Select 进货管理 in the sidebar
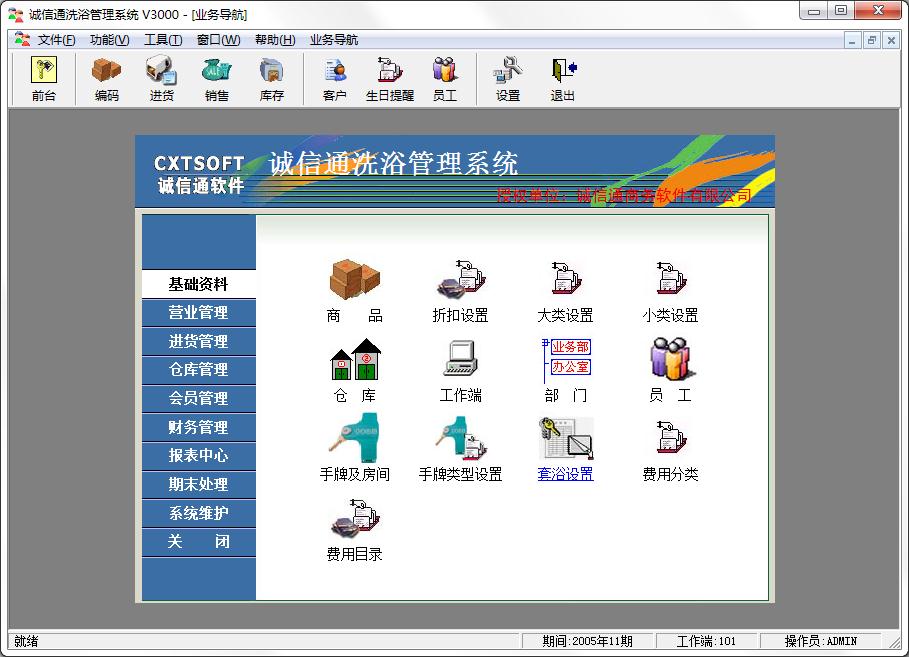 [x=198, y=341]
